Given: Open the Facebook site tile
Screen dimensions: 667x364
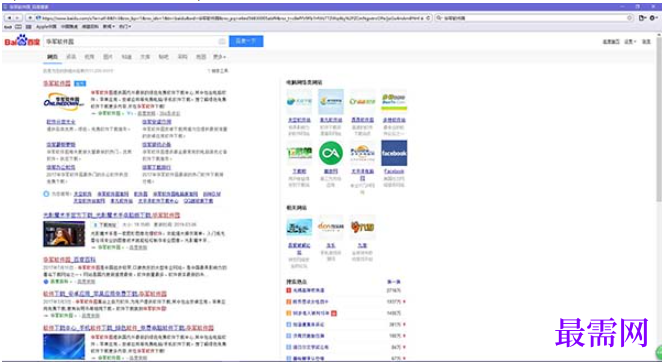Looking at the screenshot, I should click(x=394, y=153).
